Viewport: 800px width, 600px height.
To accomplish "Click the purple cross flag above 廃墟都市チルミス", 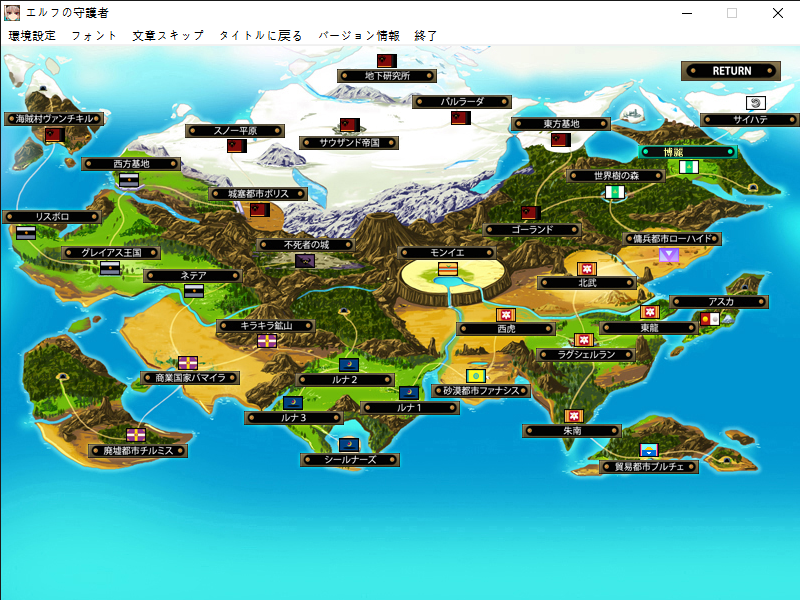I will coord(136,435).
